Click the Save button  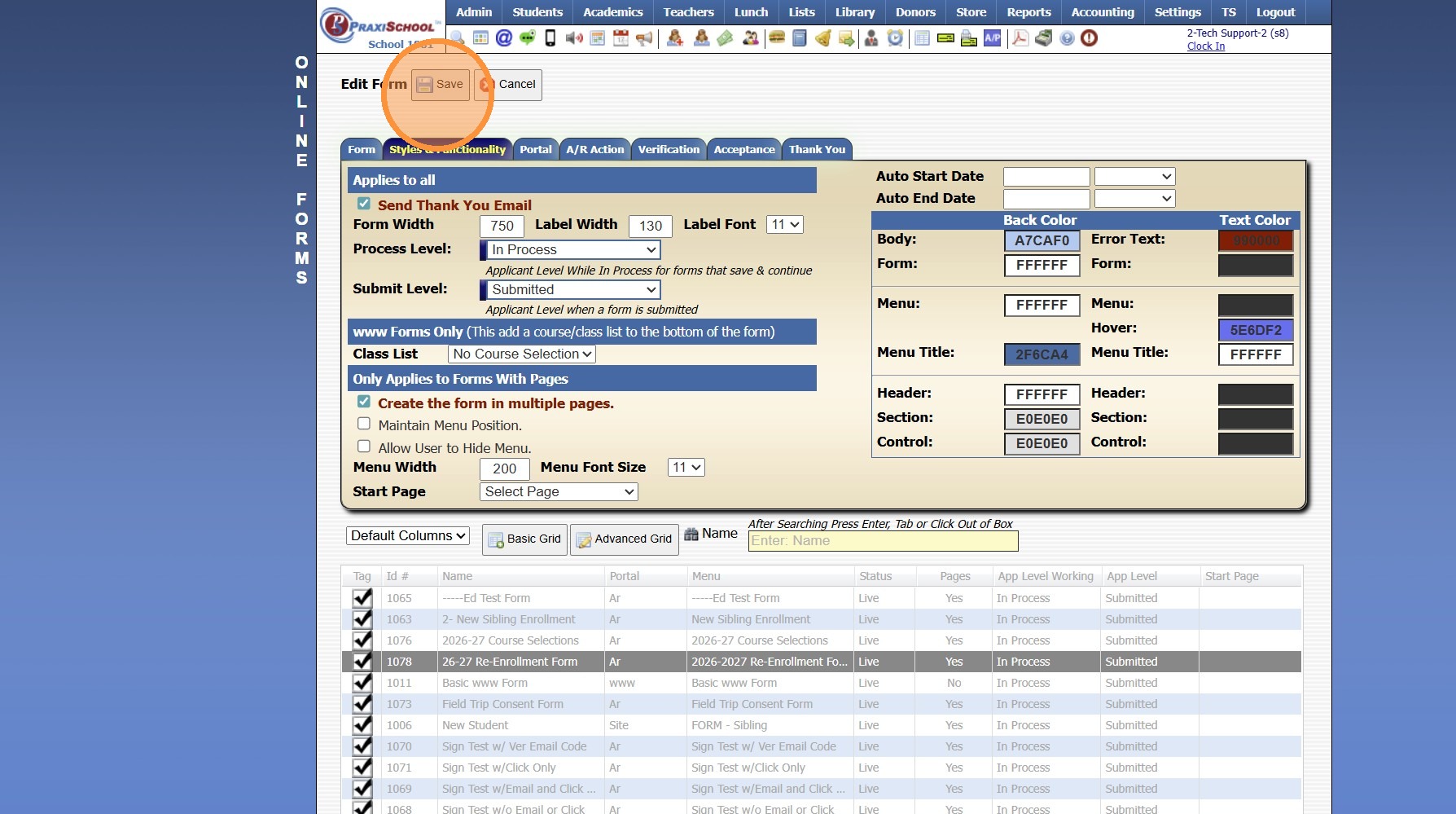(x=441, y=85)
